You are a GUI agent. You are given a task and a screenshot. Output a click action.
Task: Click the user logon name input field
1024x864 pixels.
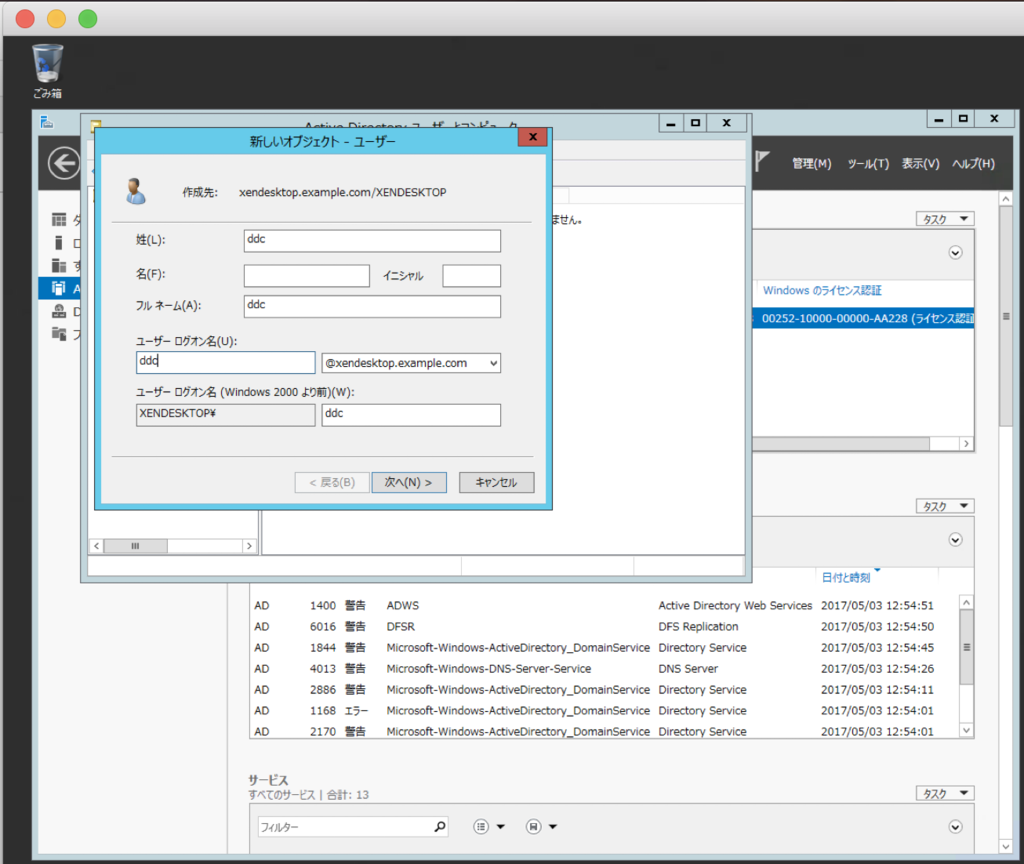pos(225,362)
